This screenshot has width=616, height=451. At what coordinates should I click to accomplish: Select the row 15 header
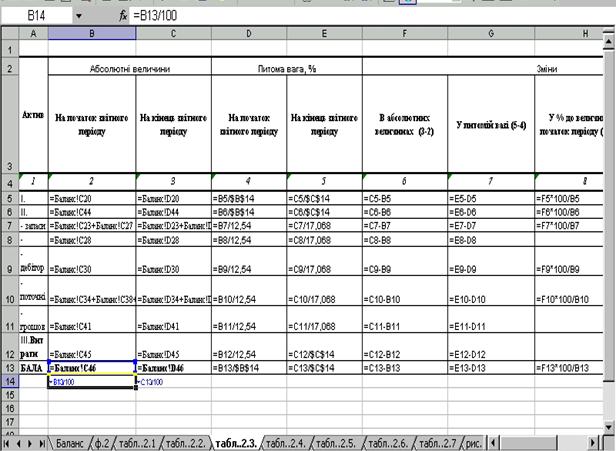(10, 394)
